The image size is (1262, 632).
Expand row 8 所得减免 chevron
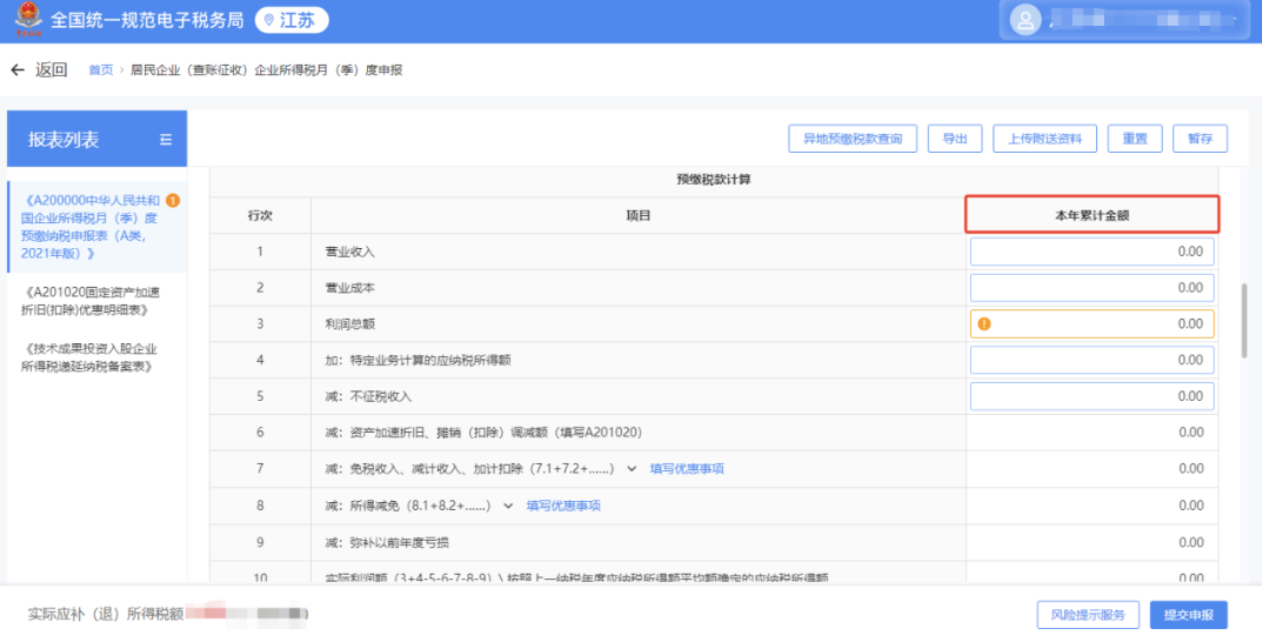point(508,506)
